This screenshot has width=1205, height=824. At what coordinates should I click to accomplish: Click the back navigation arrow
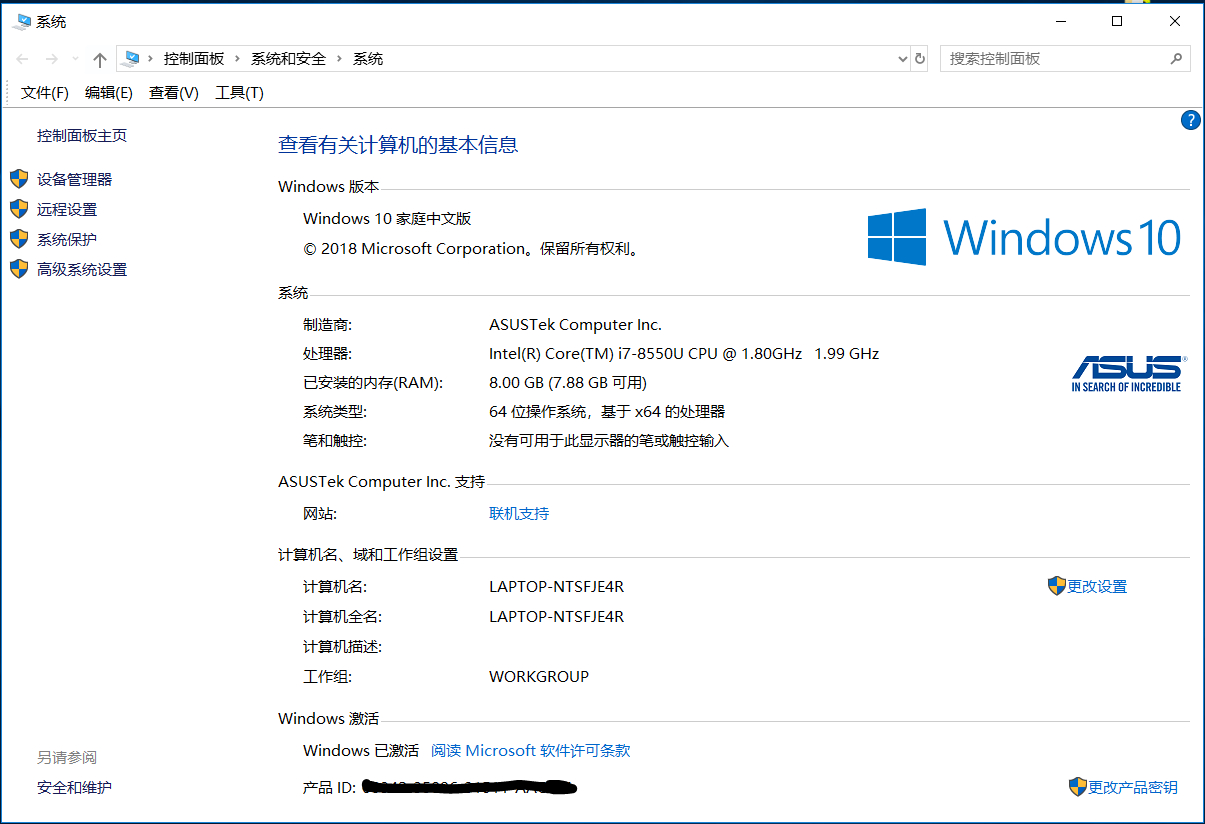[x=22, y=59]
